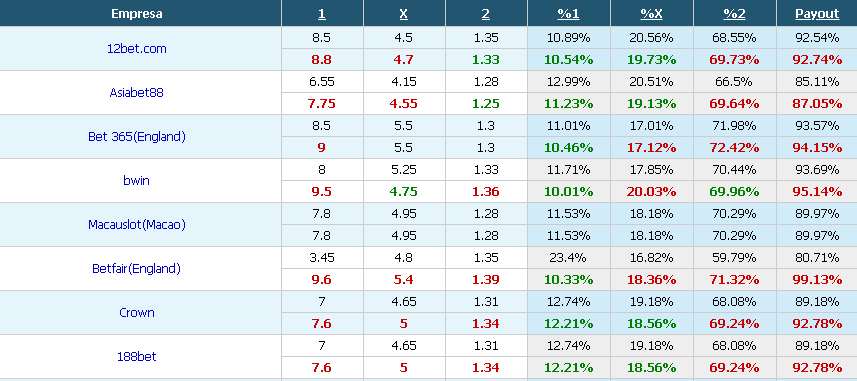Open the bwin bookmaker link
Screen dimensions: 857x381
coord(137,180)
